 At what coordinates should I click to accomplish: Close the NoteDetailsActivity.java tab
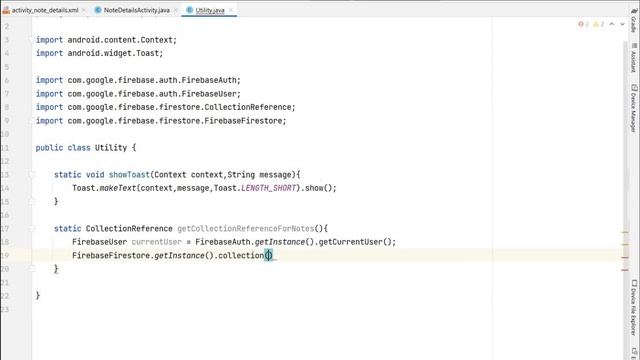175,10
